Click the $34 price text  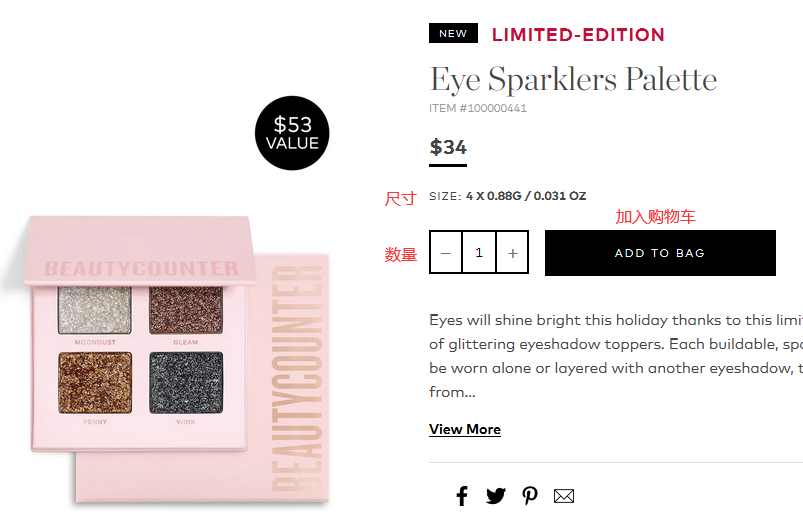pyautogui.click(x=448, y=148)
